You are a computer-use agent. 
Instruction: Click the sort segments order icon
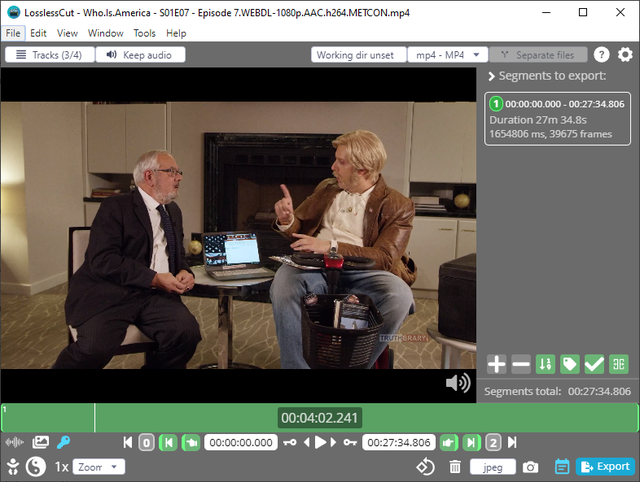(x=545, y=365)
